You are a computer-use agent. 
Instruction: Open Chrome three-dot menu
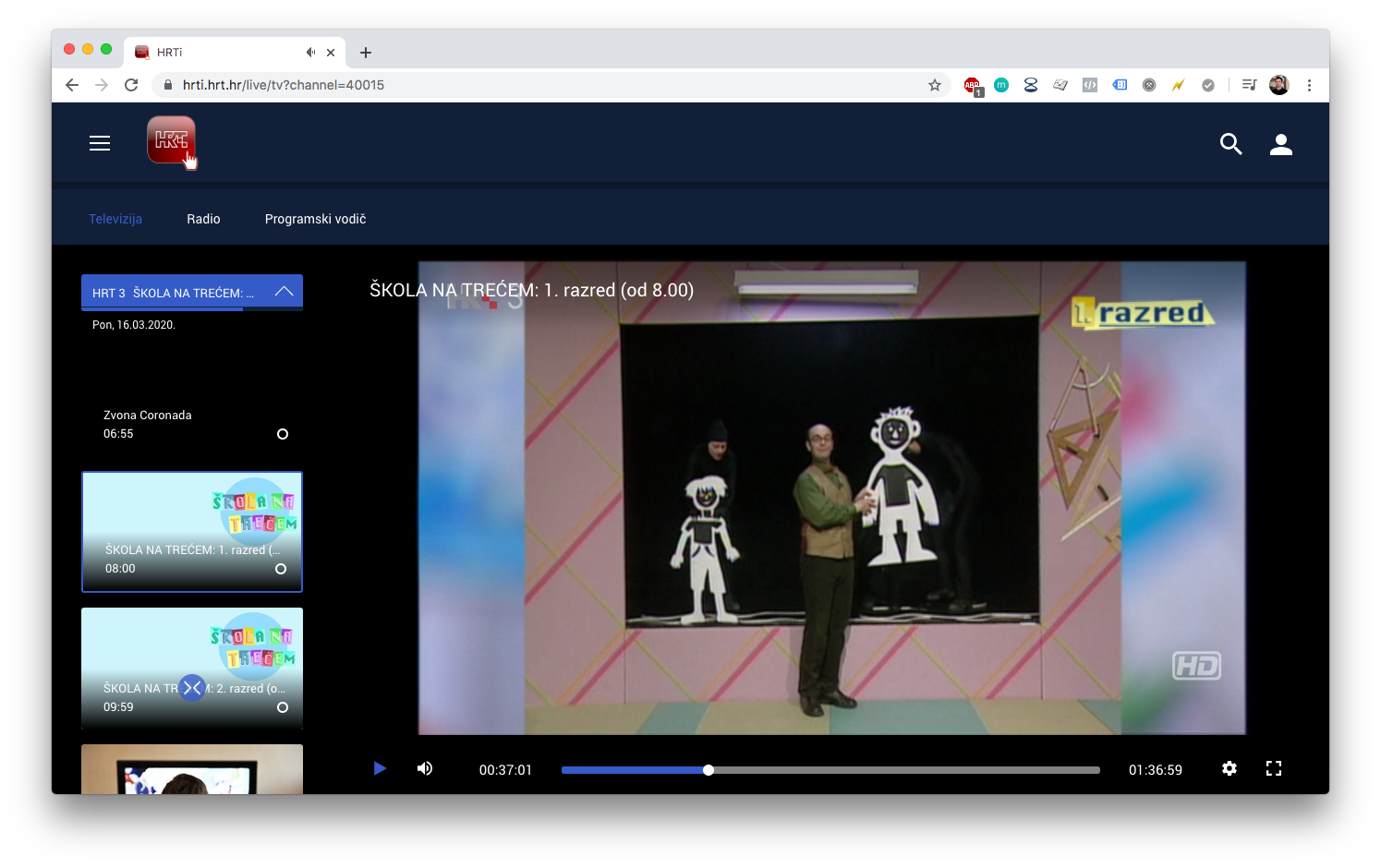coord(1309,85)
